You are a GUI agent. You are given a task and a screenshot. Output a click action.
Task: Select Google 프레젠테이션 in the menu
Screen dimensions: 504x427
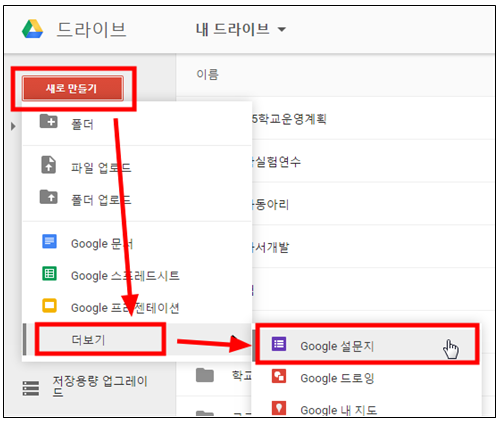(x=137, y=307)
